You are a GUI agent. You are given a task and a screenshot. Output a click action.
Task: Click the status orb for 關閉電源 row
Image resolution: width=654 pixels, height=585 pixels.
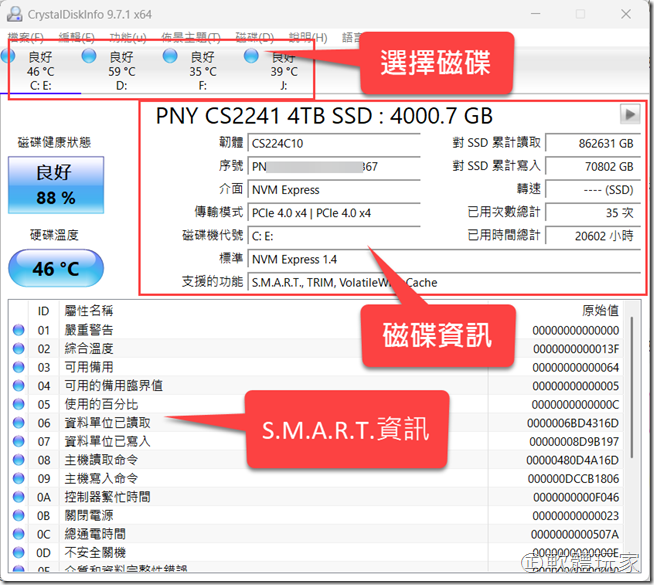(x=18, y=516)
